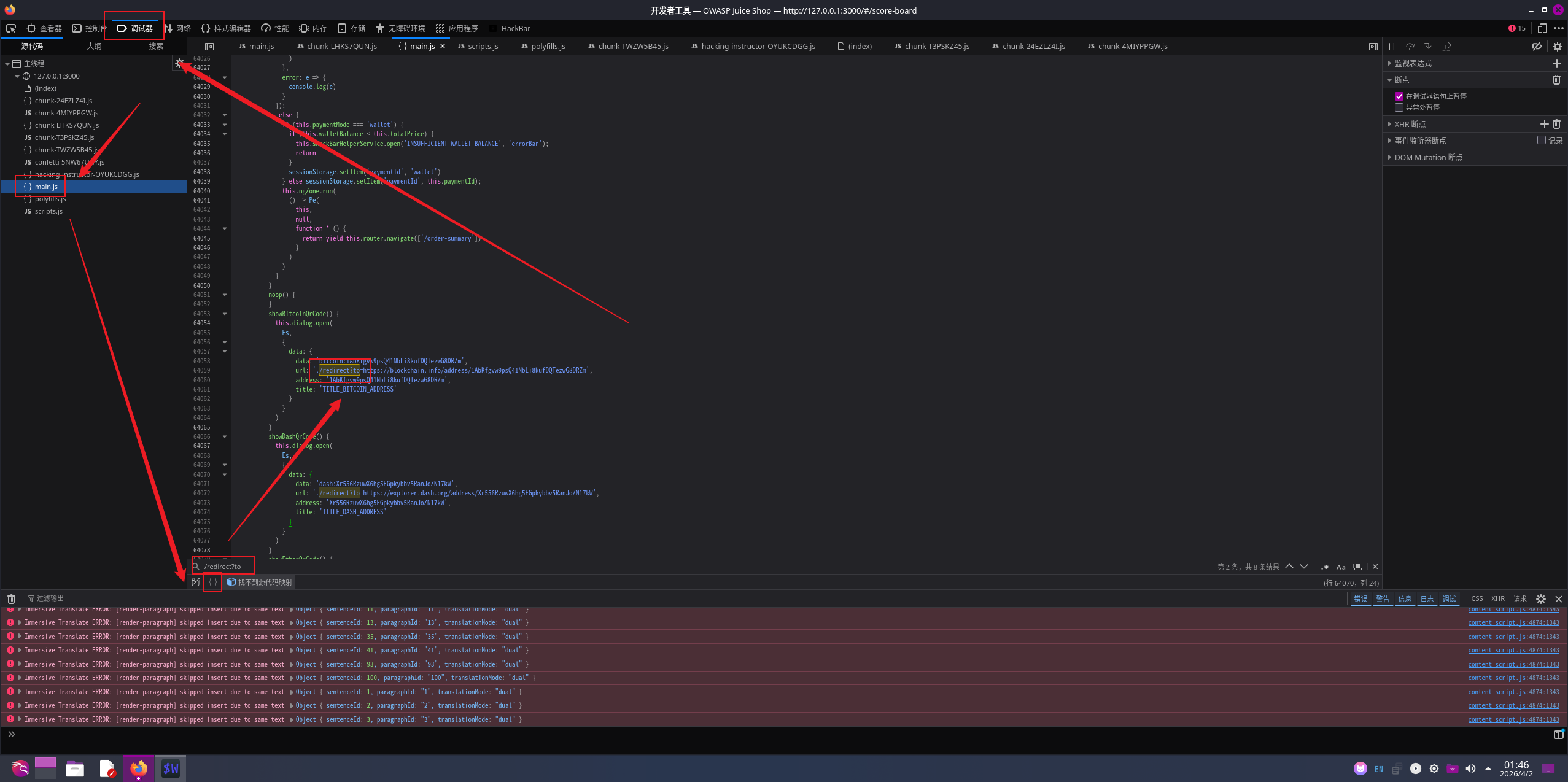The width and height of the screenshot is (1568, 782).
Task: Collapse the 127.0.0.1:3000 tree node
Action: click(17, 76)
